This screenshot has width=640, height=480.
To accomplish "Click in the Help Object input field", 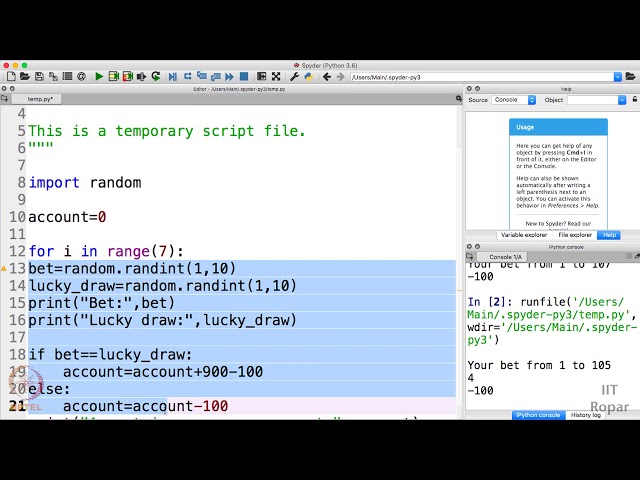I will (x=592, y=100).
